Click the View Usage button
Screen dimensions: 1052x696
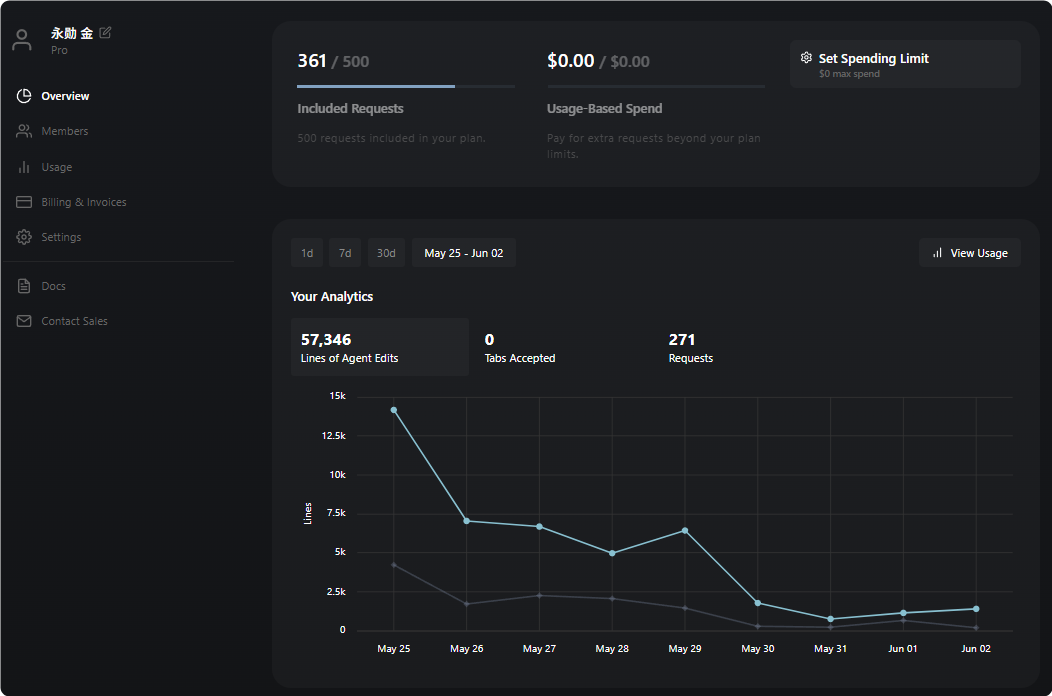969,253
